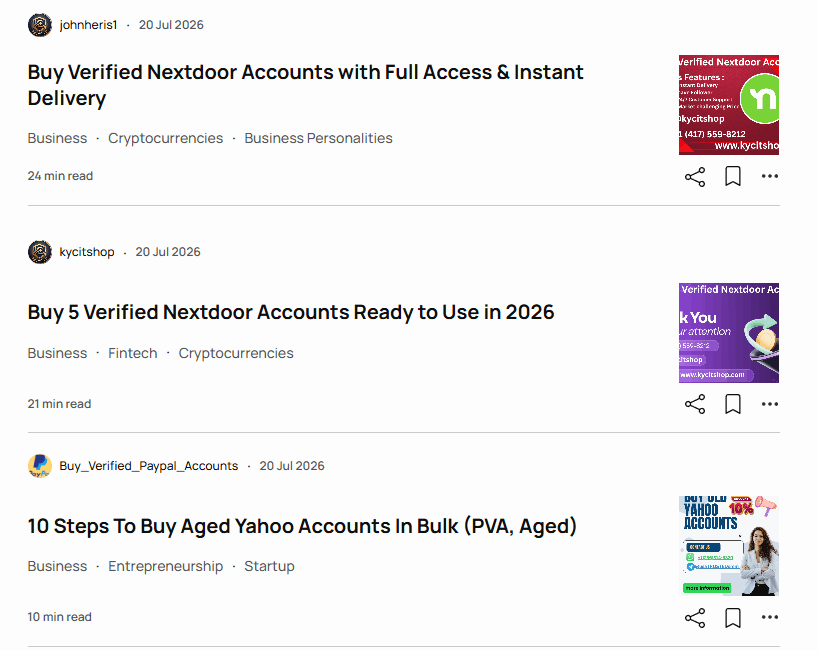818x651 pixels.
Task: Share the Aged Yahoo Accounts article
Action: tap(695, 618)
